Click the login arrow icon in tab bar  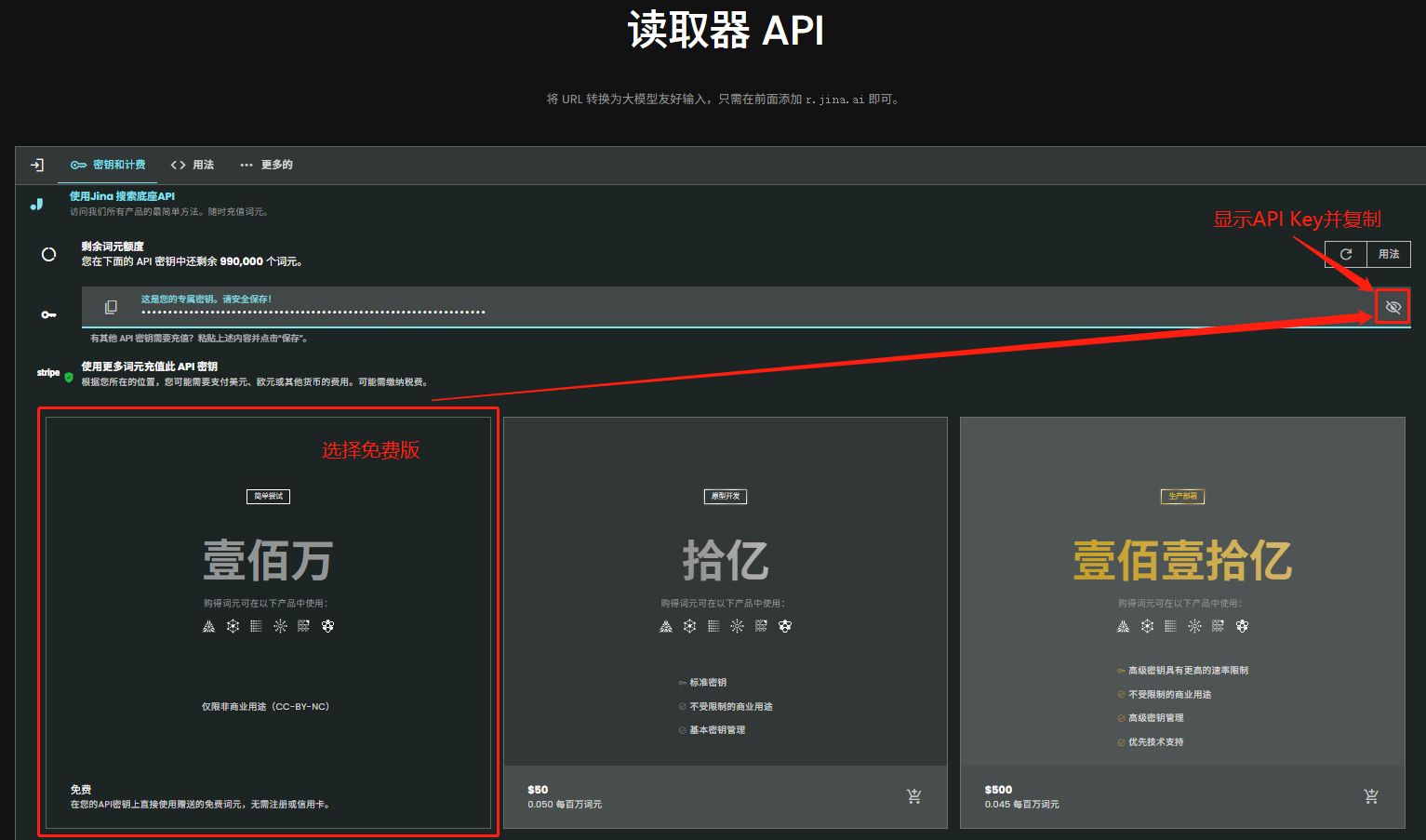coord(37,165)
